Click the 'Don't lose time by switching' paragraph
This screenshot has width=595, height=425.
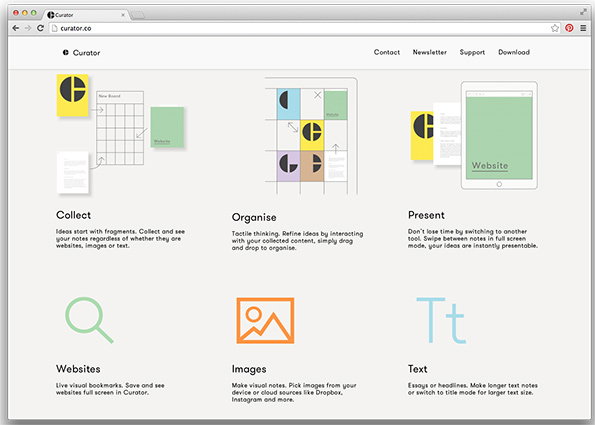(473, 239)
